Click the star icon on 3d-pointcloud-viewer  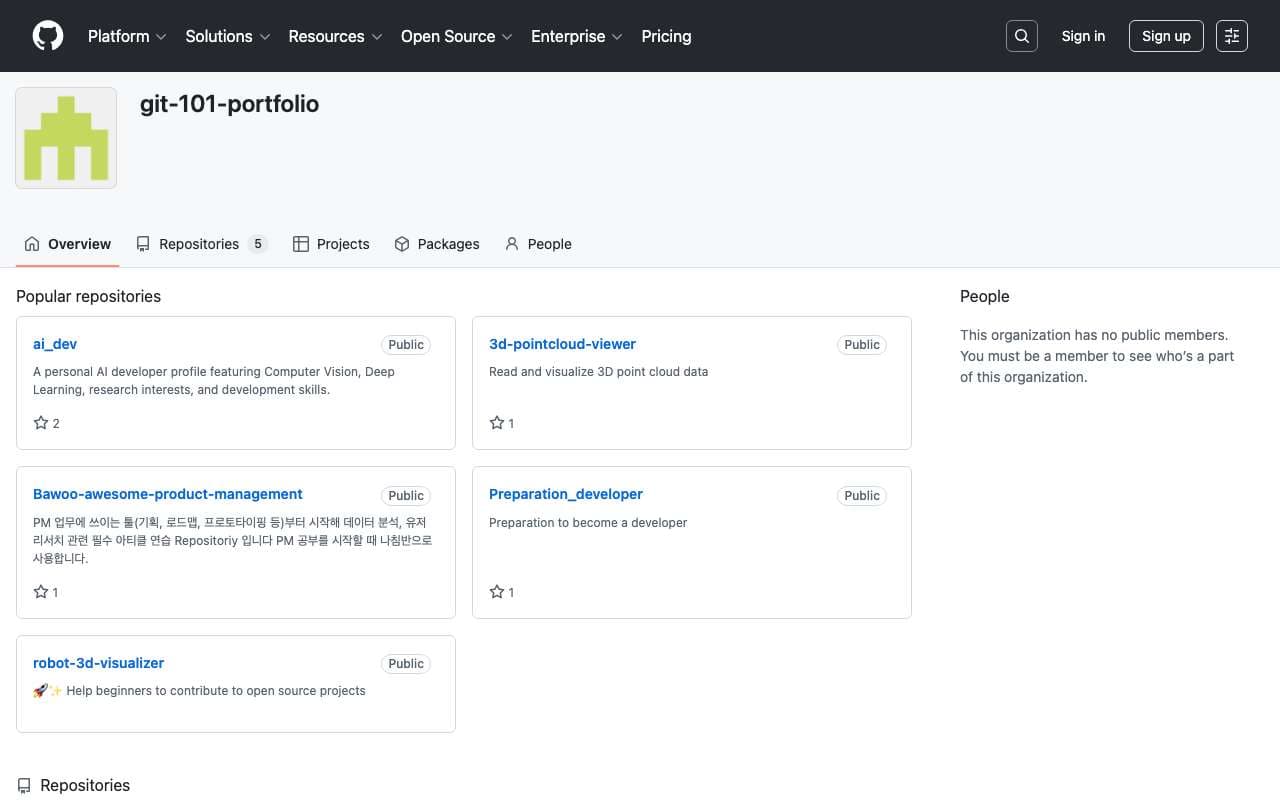(497, 423)
